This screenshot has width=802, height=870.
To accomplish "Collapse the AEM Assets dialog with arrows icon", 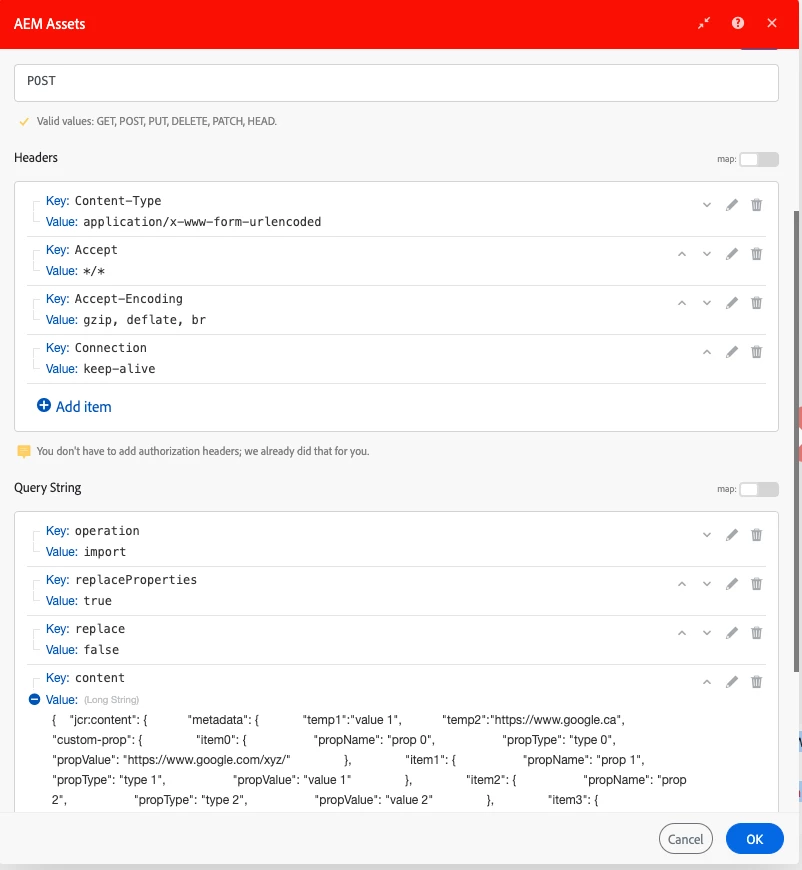I will tap(704, 23).
